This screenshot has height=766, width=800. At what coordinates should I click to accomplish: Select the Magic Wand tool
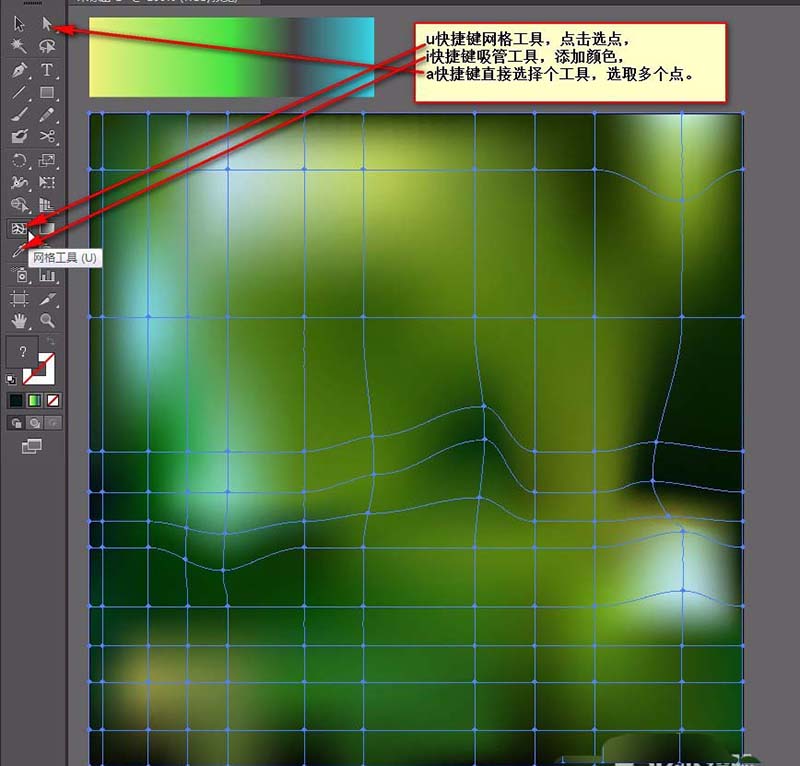pos(19,46)
